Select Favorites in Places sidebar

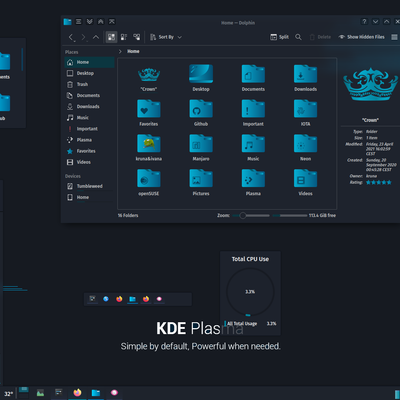89,151
